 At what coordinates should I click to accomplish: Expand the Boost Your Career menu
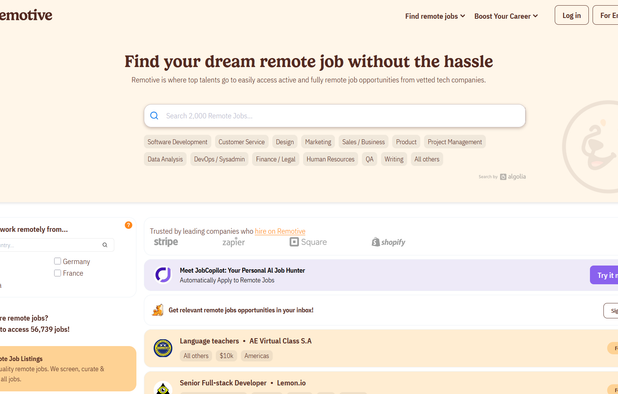coord(506,16)
